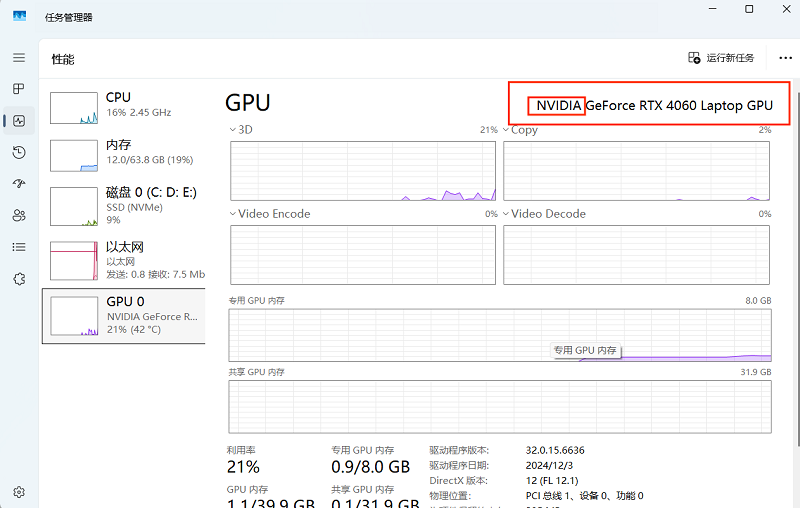Select the CPU performance entry
The image size is (800, 508).
coord(124,107)
